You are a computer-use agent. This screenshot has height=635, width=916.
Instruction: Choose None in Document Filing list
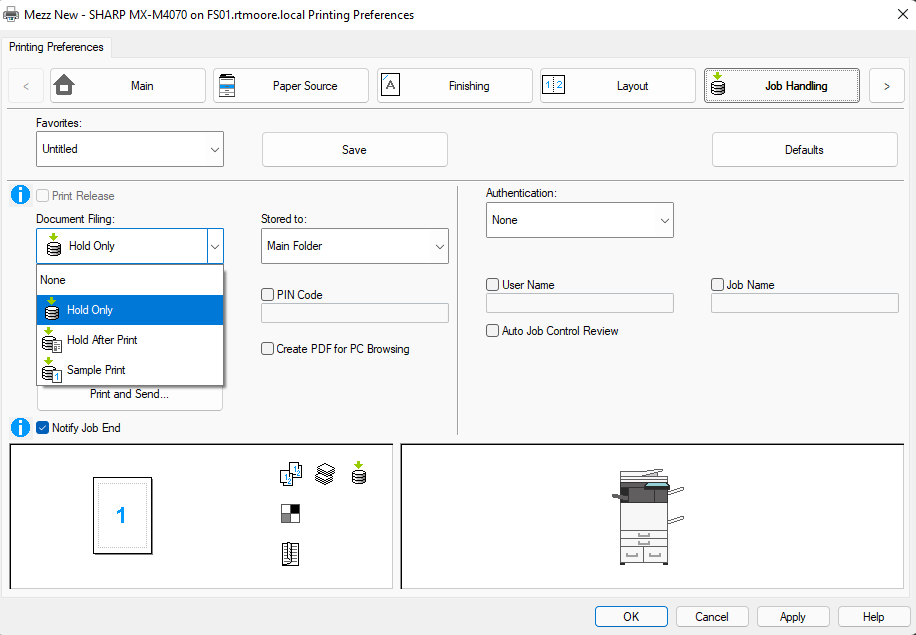130,280
